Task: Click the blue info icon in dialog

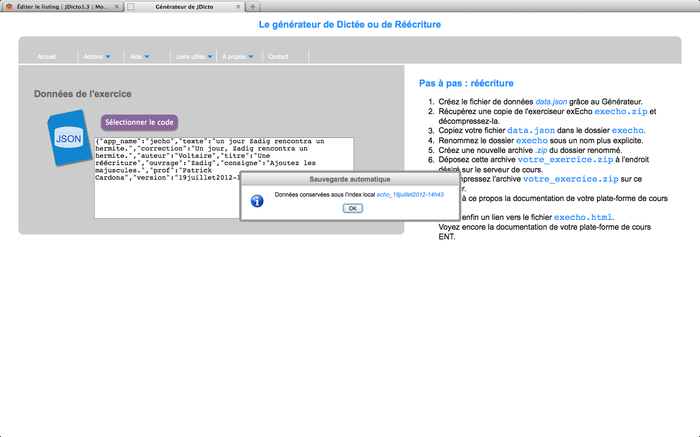Action: coord(256,200)
